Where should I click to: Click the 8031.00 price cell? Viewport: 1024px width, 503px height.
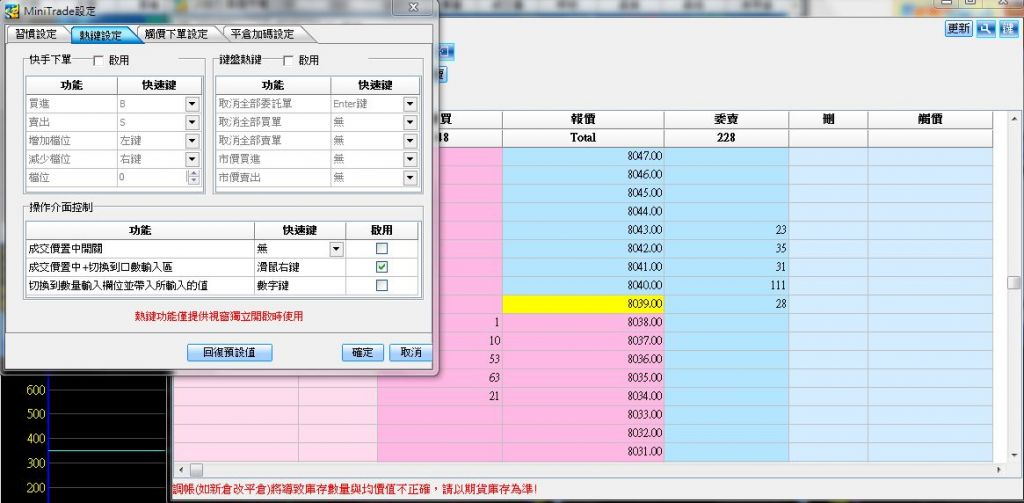click(583, 451)
